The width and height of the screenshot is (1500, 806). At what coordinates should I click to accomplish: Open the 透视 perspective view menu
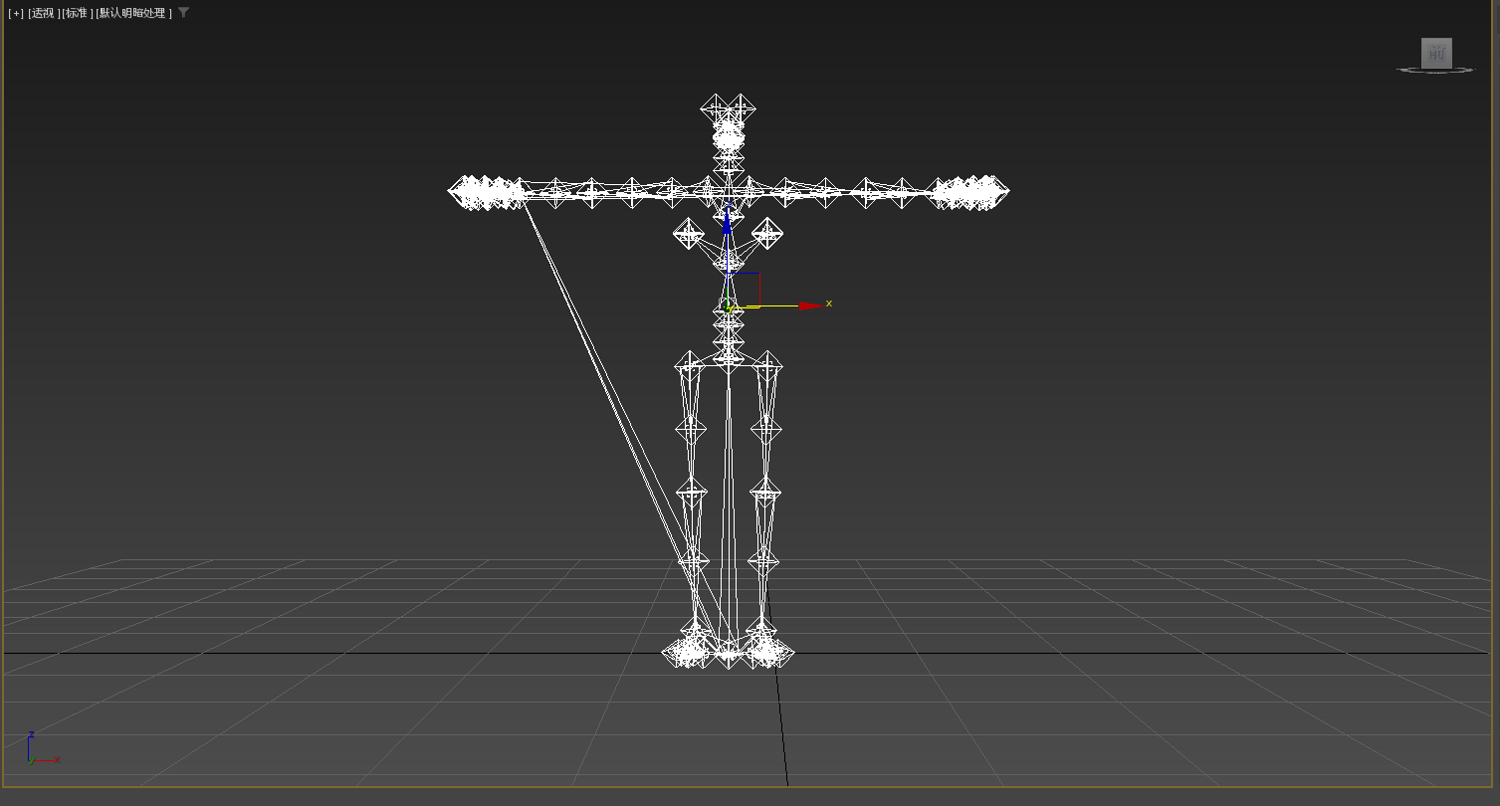[44, 13]
